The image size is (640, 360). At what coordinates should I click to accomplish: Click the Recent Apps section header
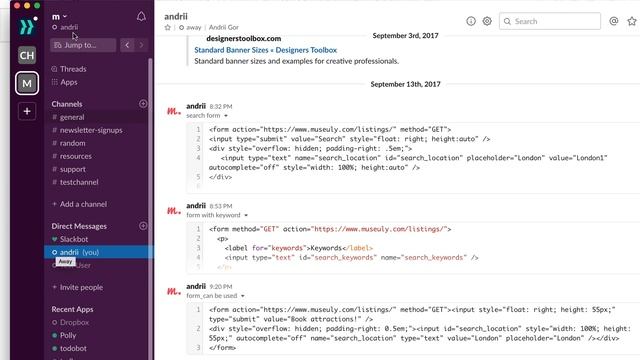[x=72, y=309]
